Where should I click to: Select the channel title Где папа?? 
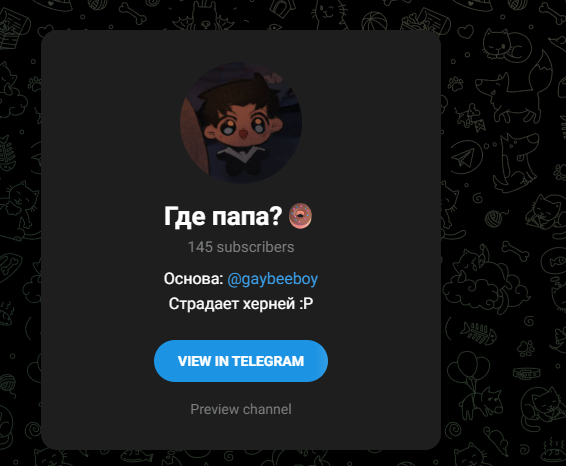(223, 217)
